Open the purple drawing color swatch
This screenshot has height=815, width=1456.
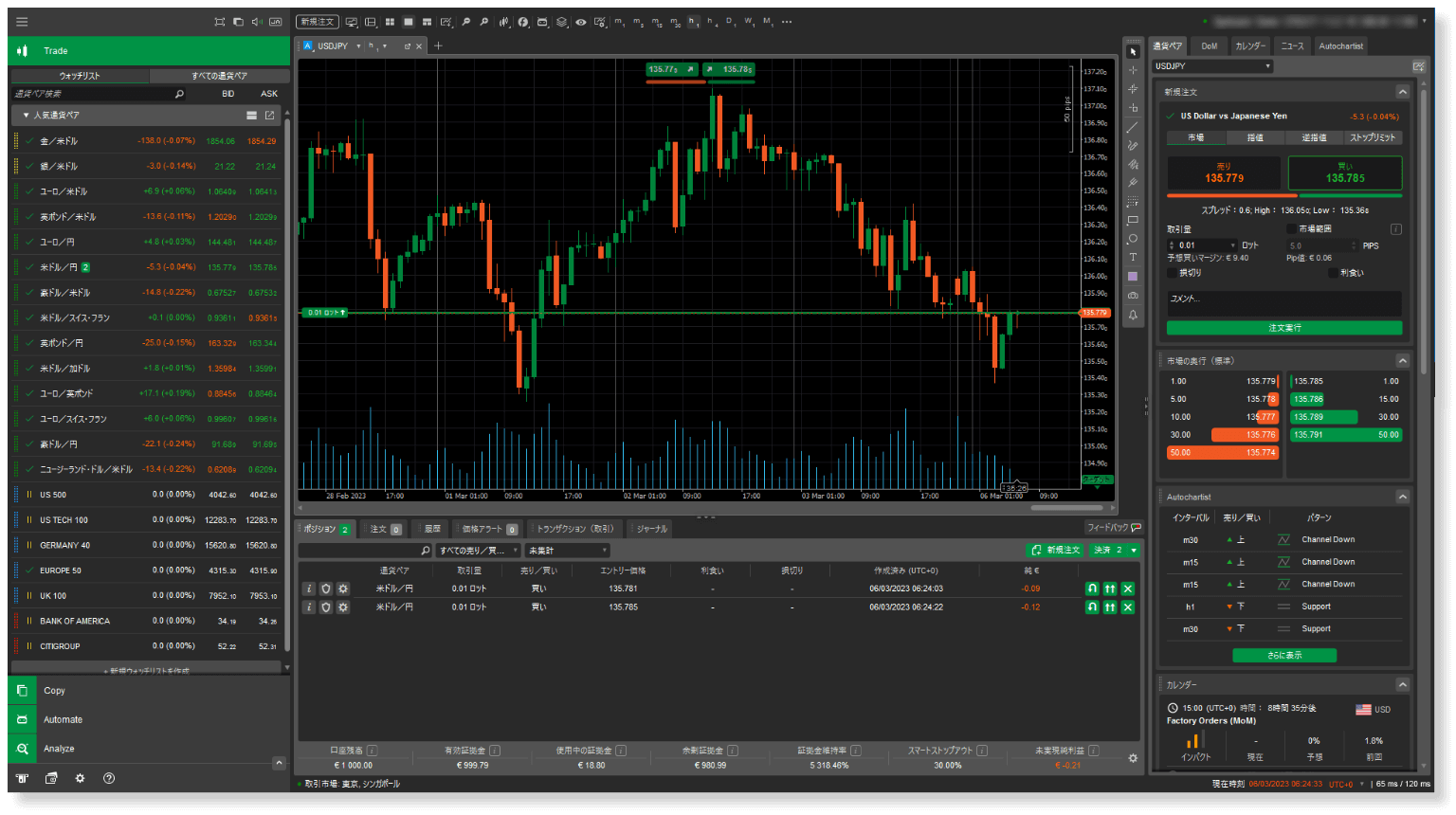click(1133, 277)
